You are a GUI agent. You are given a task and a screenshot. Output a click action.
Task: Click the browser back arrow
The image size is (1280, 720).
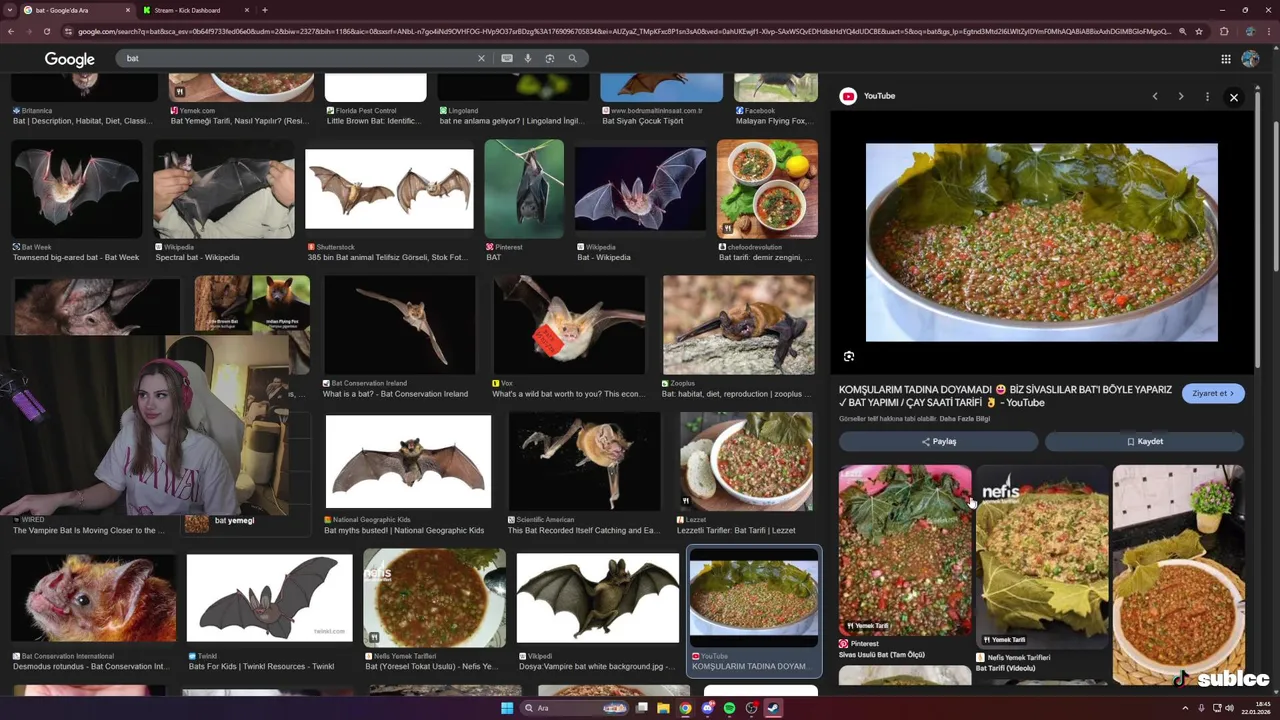click(11, 31)
